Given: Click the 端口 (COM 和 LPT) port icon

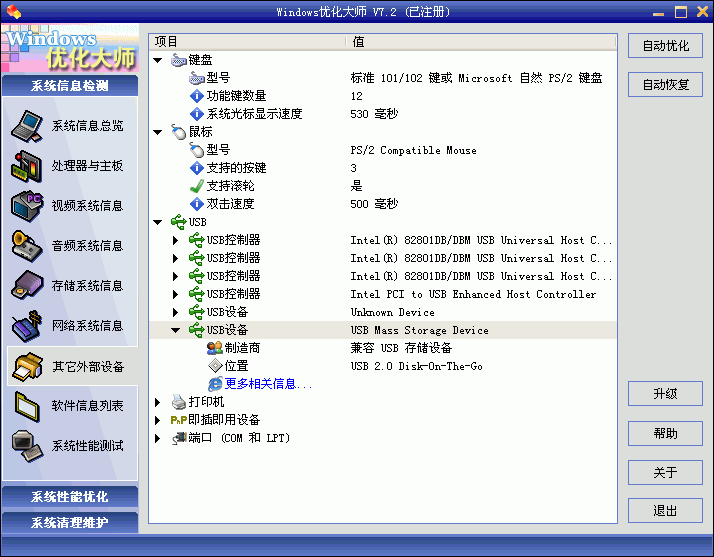Looking at the screenshot, I should tap(179, 438).
